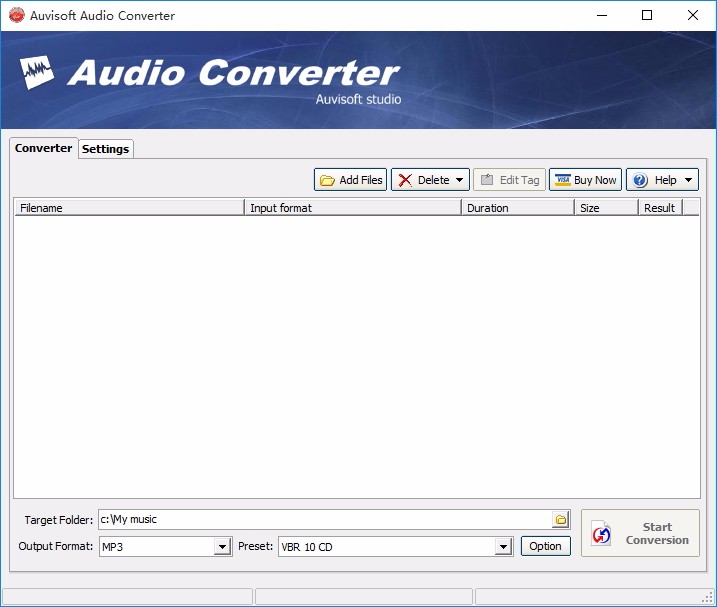Click the Result column header

coord(660,208)
